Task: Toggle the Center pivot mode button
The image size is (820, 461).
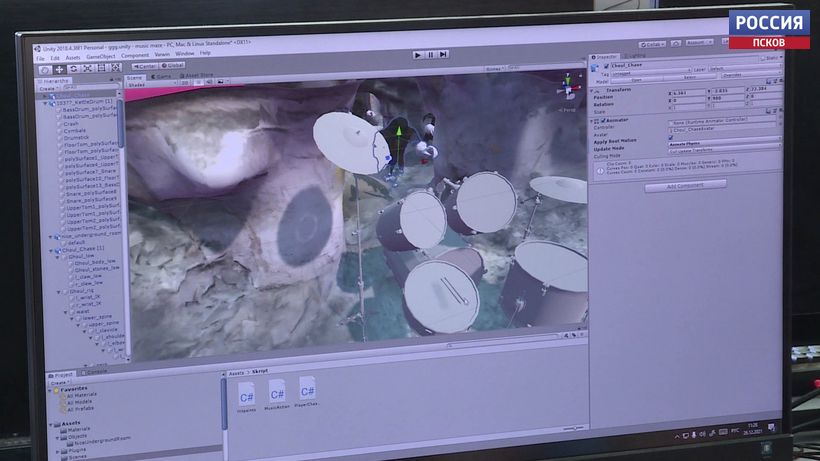Action: [x=145, y=66]
